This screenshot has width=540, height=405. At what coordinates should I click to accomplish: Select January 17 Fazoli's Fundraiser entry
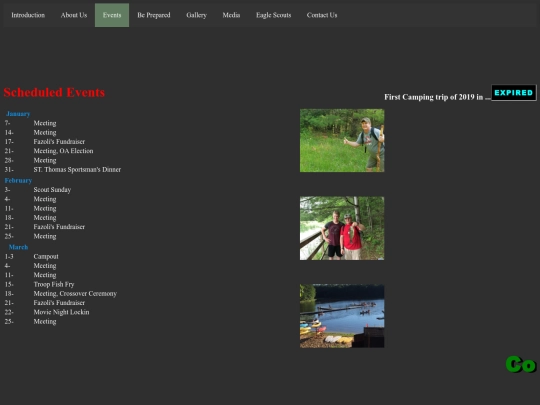59,142
